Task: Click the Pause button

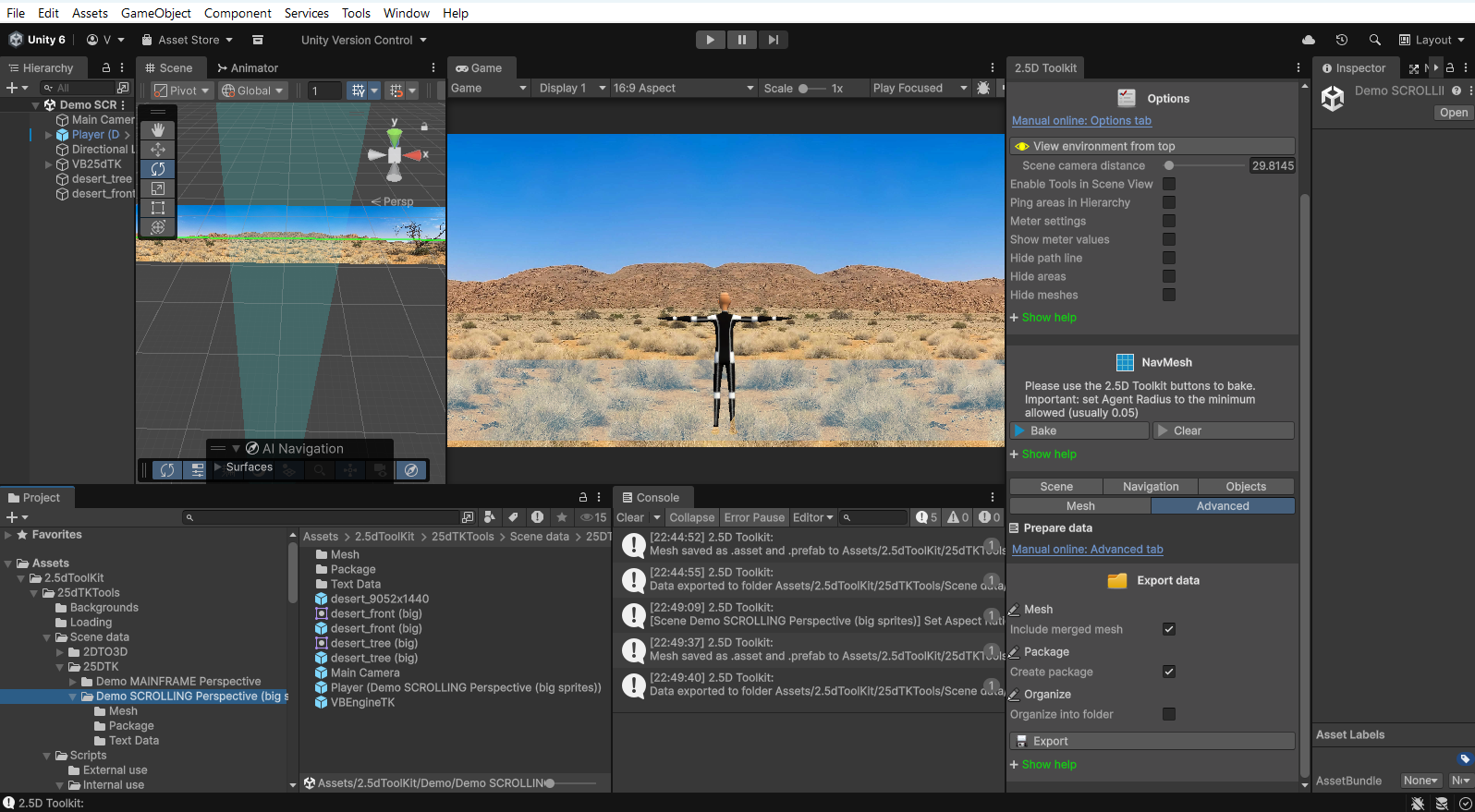Action: click(741, 40)
